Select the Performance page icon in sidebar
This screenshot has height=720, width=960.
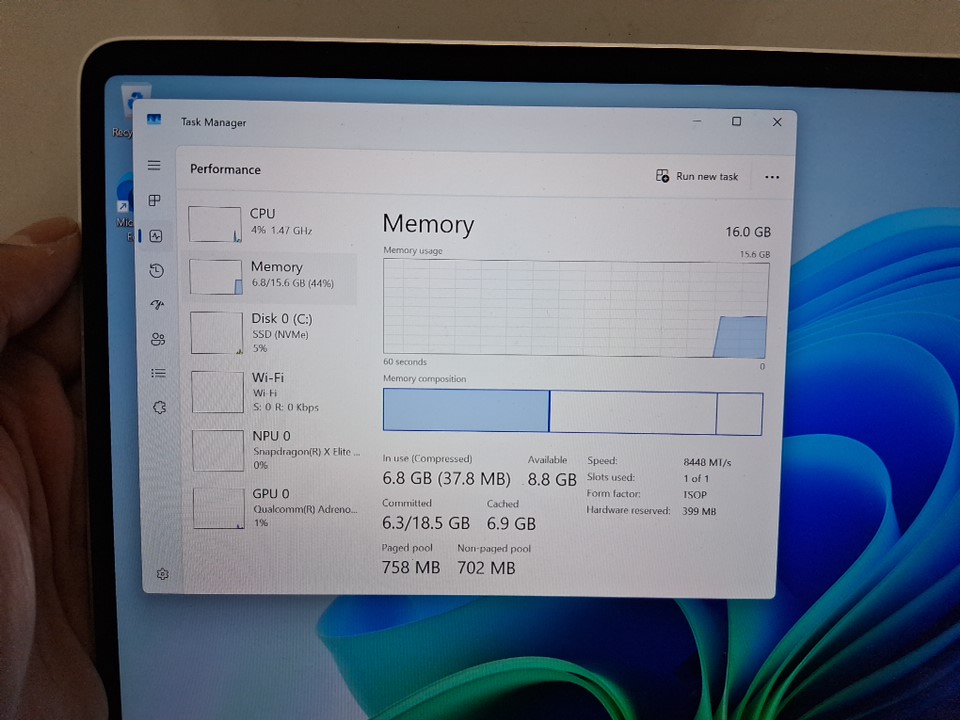(x=155, y=237)
